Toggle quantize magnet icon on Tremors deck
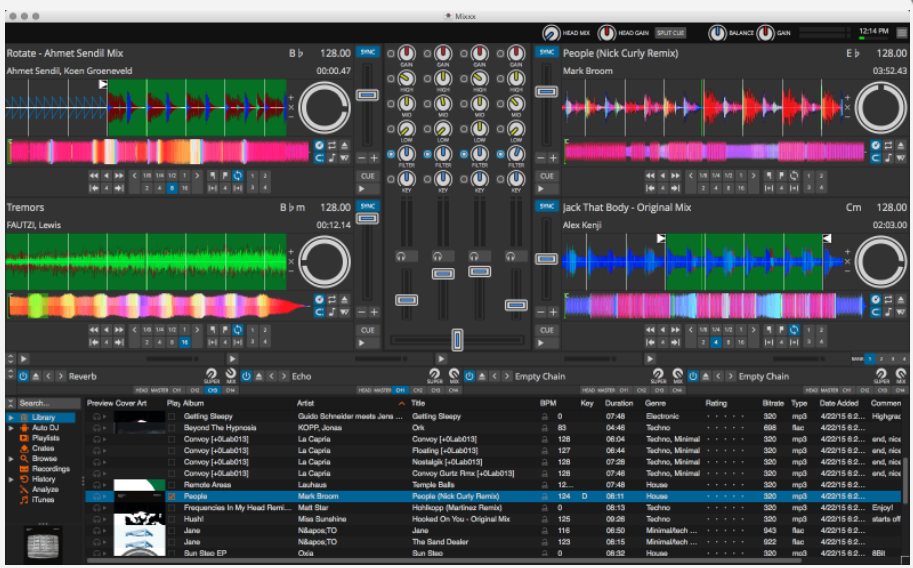This screenshot has height=568, width=913. coord(319,312)
